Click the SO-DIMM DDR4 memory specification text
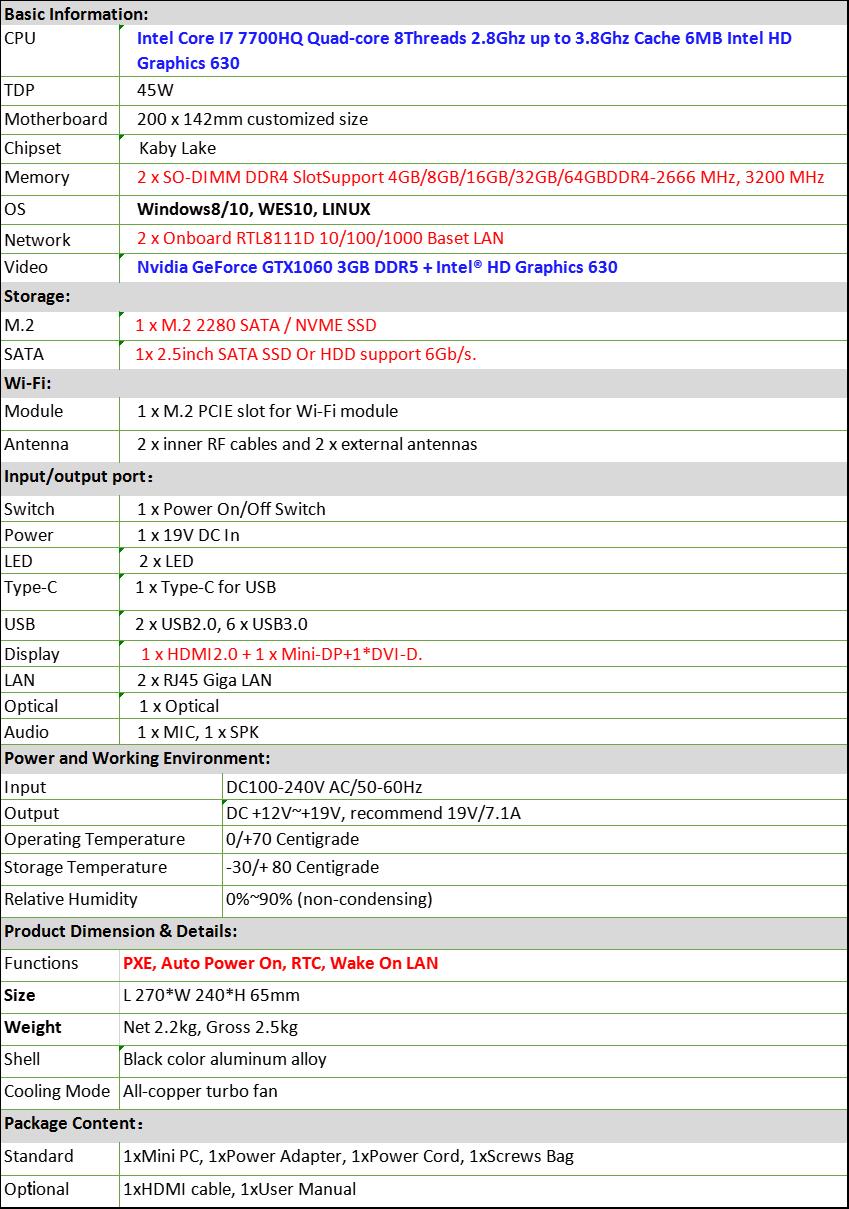Image resolution: width=849 pixels, height=1209 pixels. tap(480, 178)
